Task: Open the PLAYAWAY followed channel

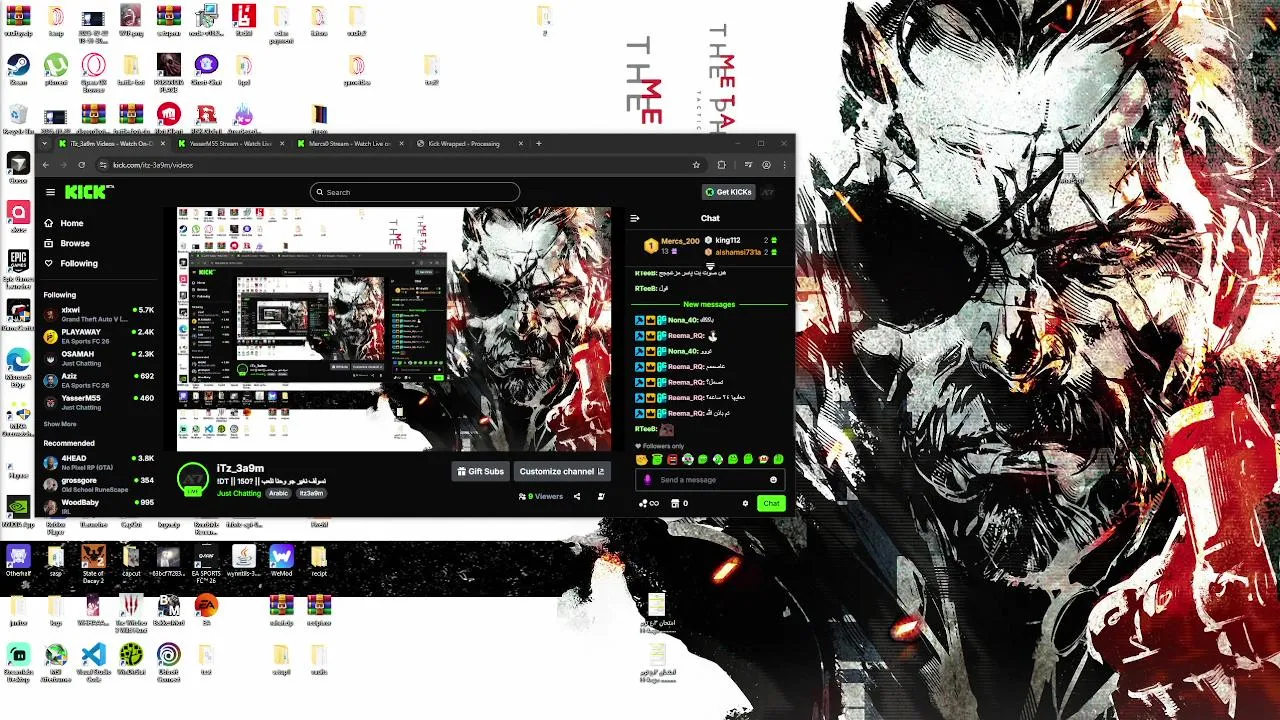Action: coord(99,336)
